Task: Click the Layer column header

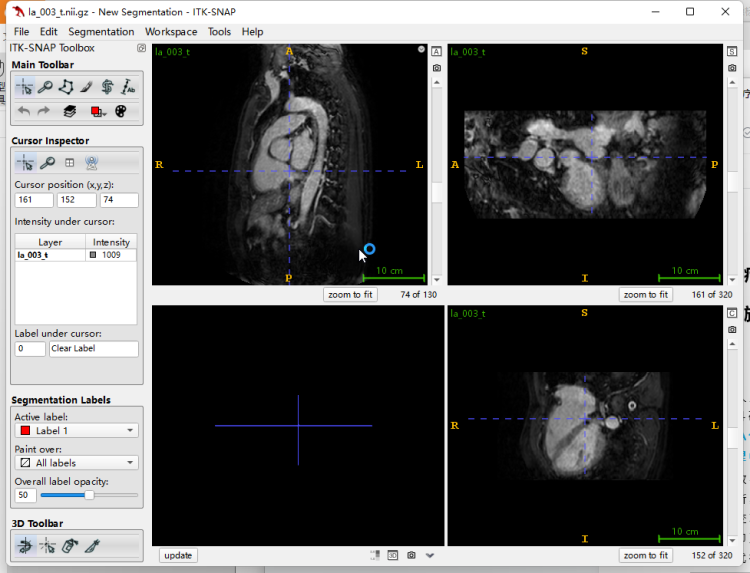Action: [50, 242]
